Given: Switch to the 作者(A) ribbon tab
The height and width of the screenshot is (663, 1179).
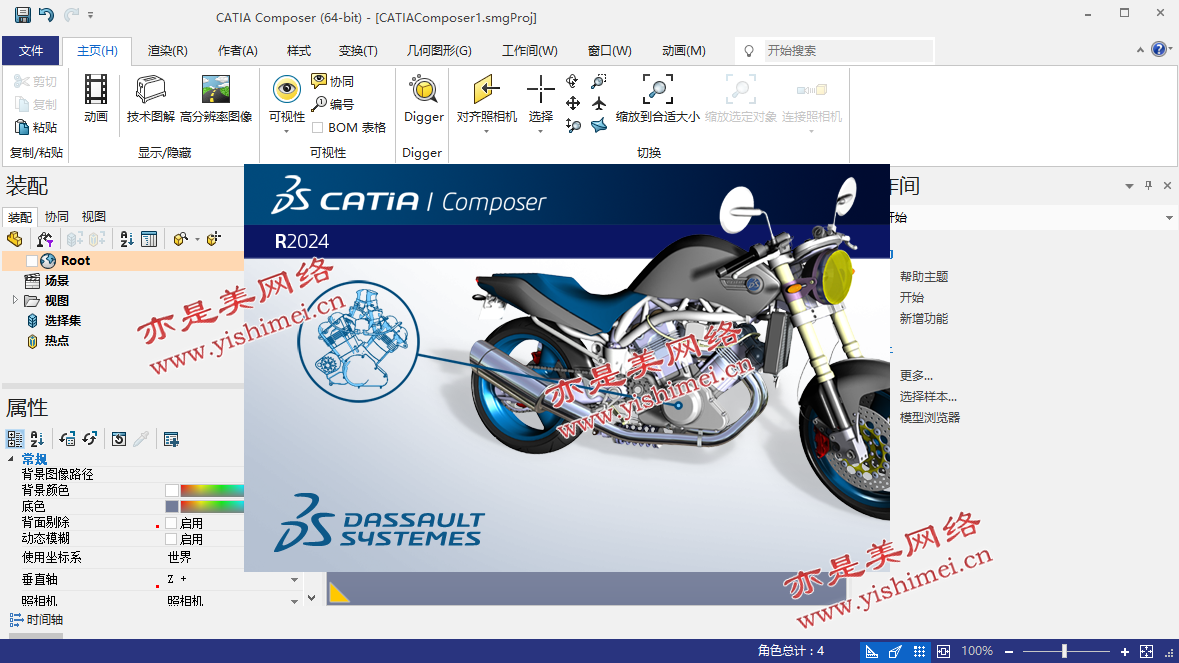Looking at the screenshot, I should (x=238, y=50).
